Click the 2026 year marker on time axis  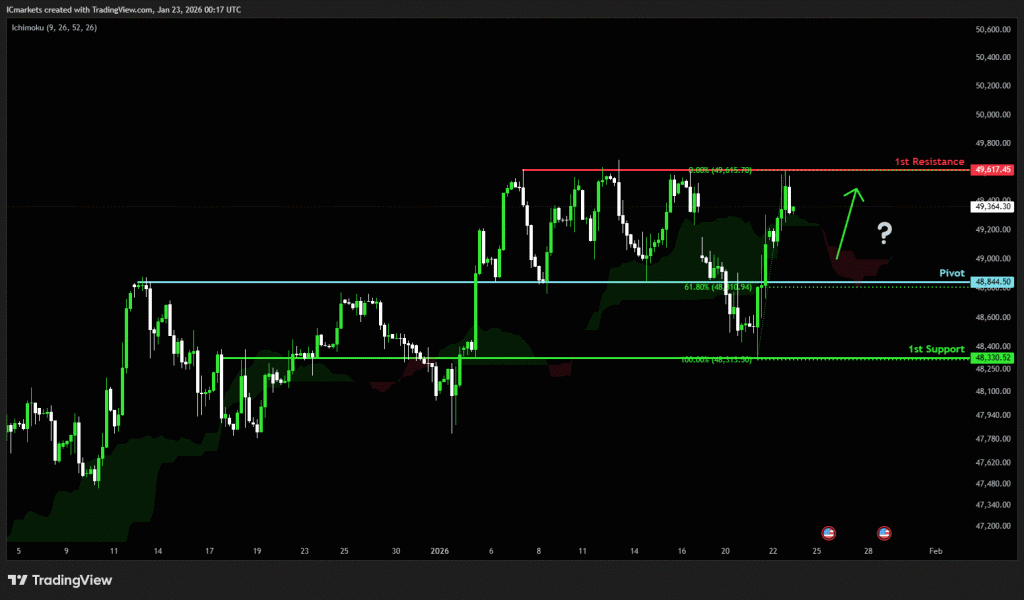(441, 551)
